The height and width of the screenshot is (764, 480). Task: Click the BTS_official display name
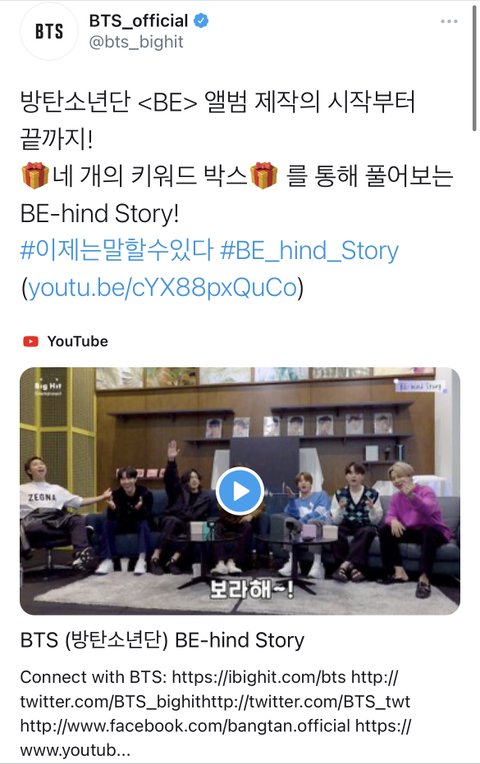(138, 20)
